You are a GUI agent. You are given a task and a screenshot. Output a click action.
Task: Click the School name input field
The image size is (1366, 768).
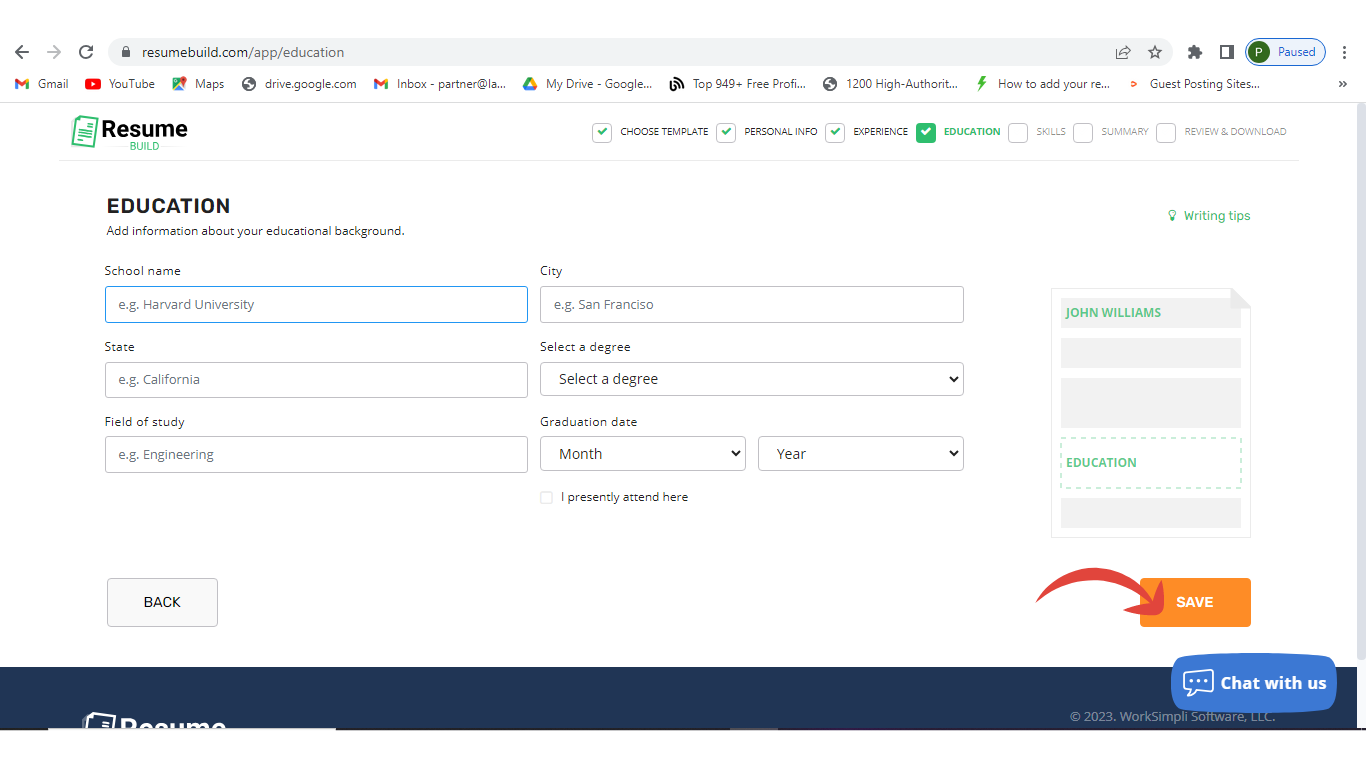(316, 305)
